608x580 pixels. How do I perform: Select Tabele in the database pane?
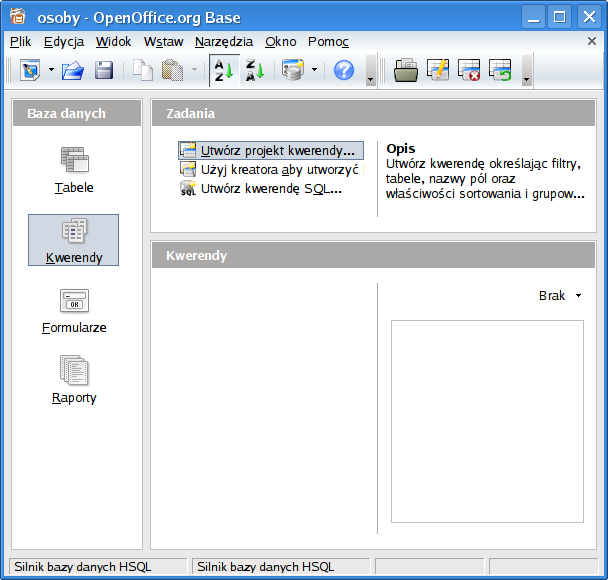(74, 170)
